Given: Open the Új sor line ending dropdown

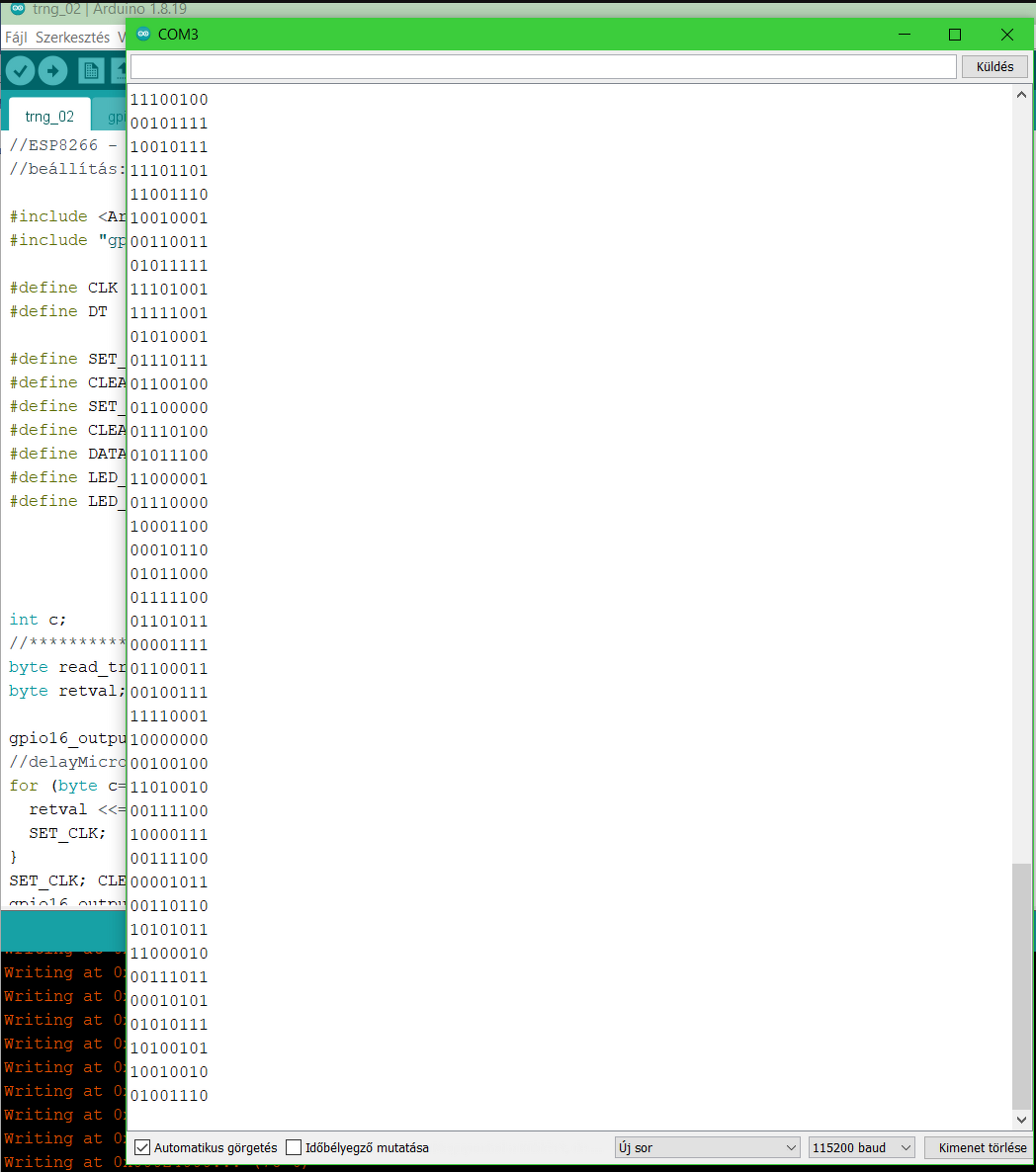Looking at the screenshot, I should click(x=707, y=1147).
